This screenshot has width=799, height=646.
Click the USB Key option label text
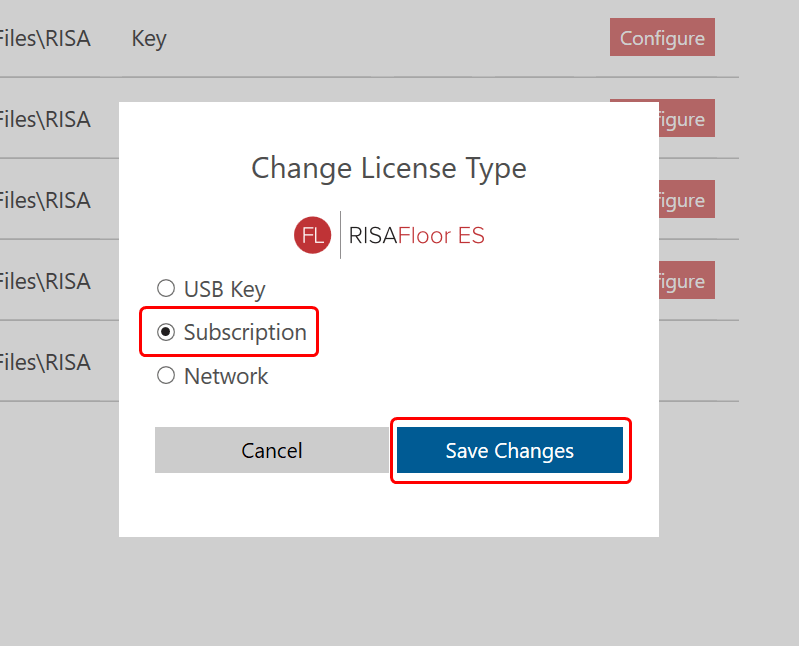coord(224,289)
